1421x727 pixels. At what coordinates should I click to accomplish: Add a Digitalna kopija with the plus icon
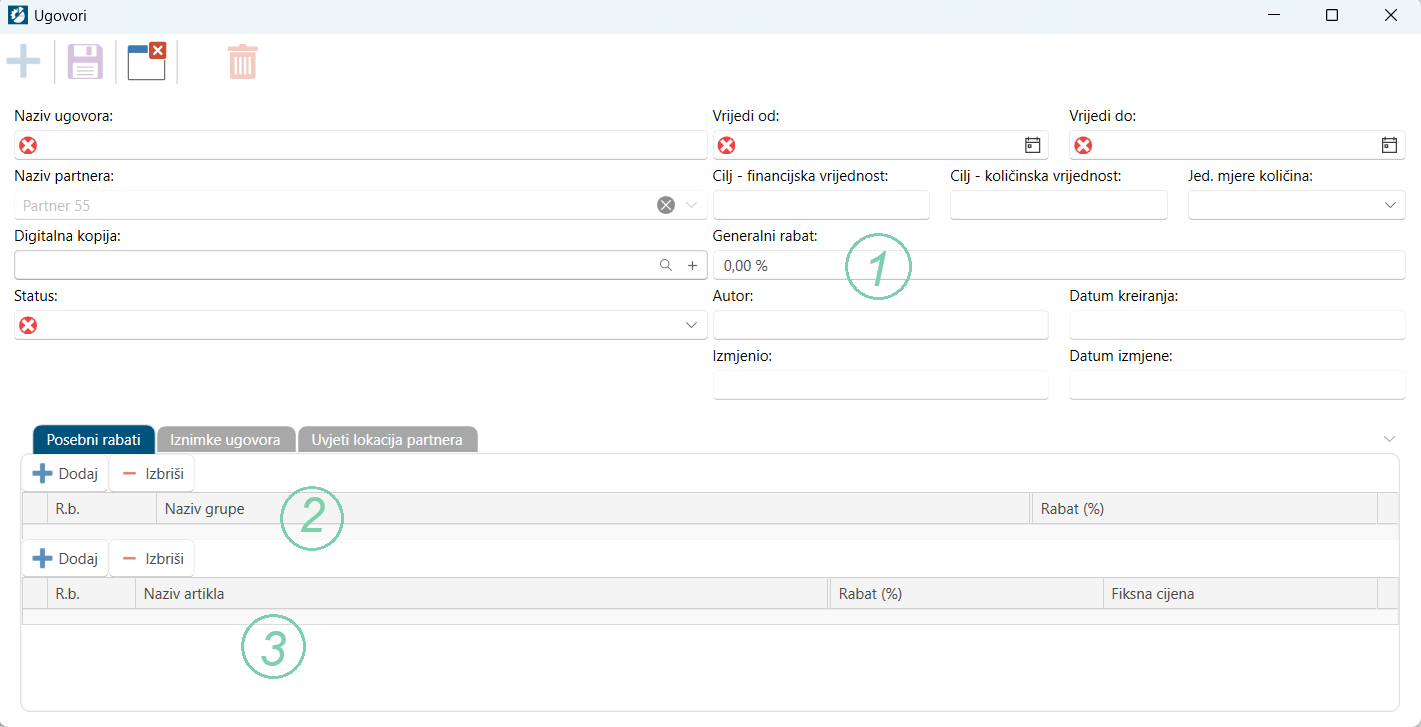692,265
